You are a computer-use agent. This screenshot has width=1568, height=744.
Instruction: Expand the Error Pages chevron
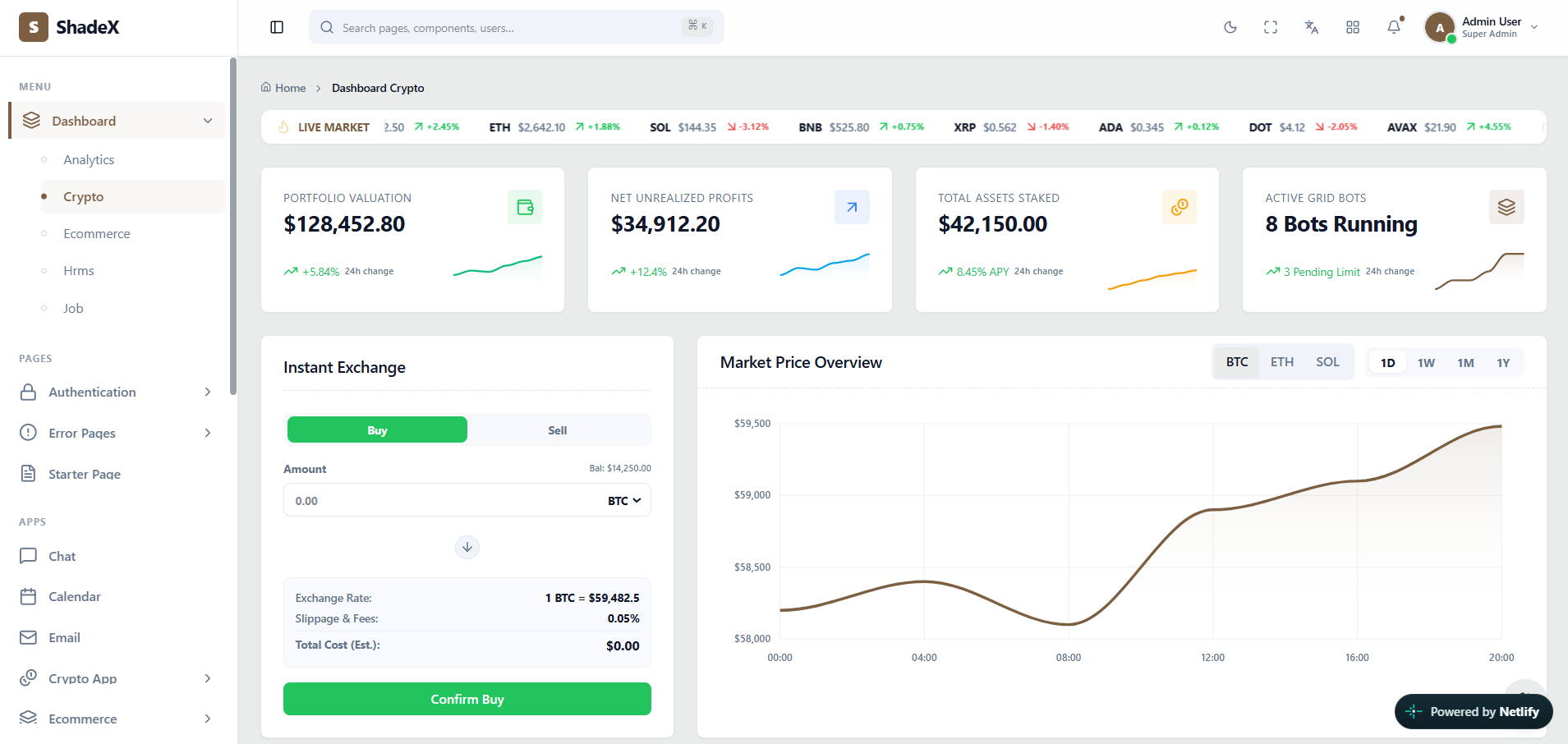click(x=208, y=433)
